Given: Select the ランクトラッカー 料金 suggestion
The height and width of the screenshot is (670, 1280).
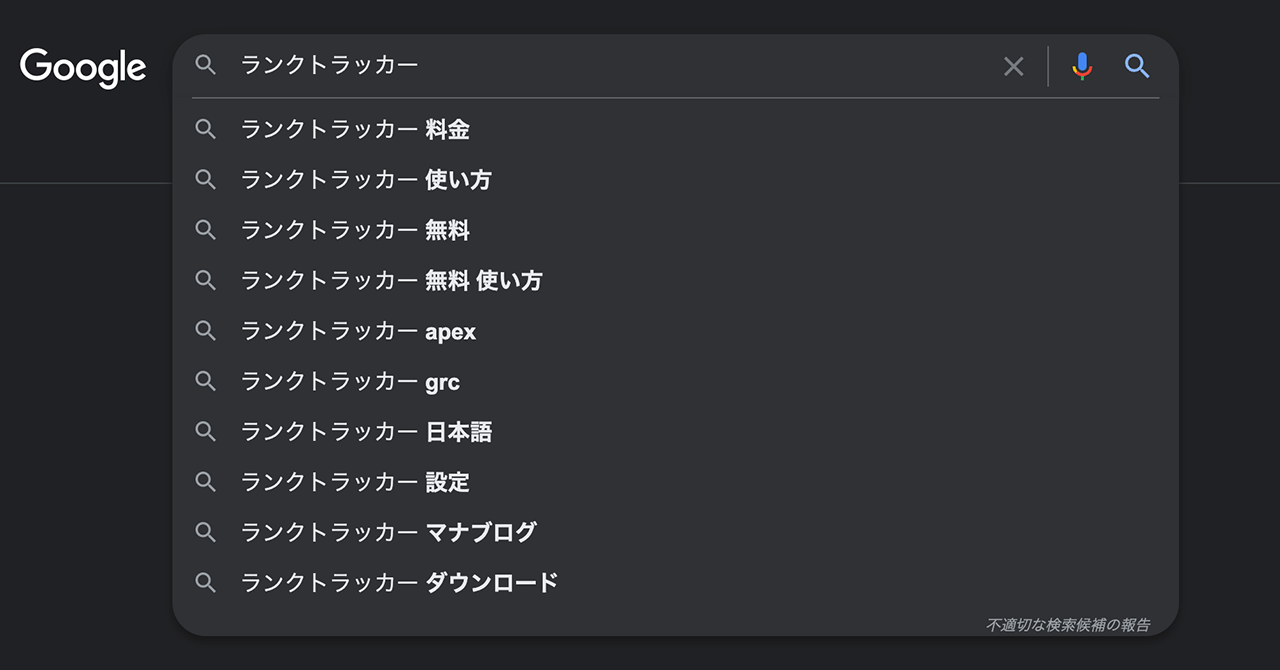Looking at the screenshot, I should coord(355,130).
